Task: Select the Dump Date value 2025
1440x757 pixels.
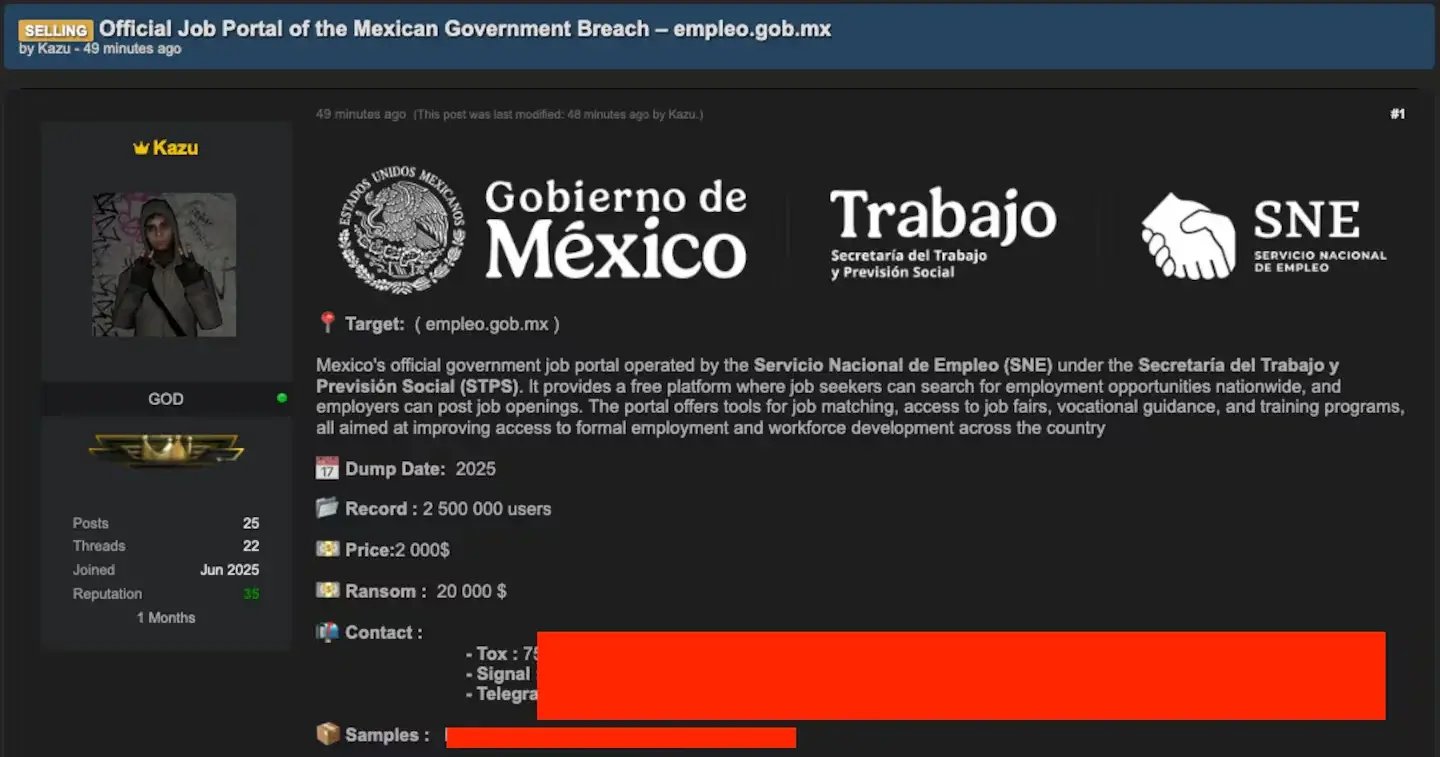Action: [476, 469]
